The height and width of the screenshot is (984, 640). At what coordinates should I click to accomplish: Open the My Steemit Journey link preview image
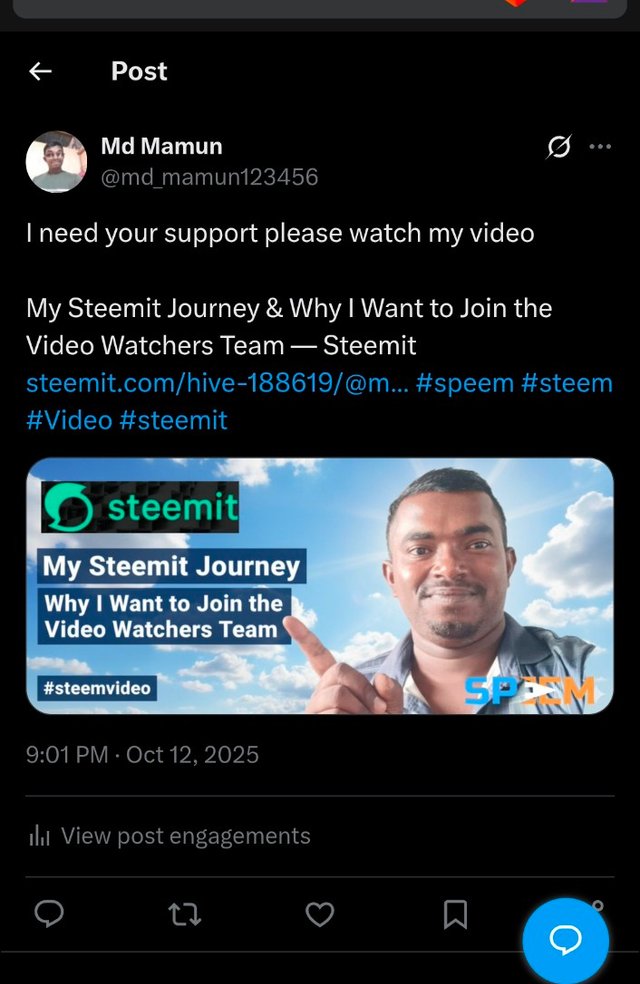click(x=320, y=586)
